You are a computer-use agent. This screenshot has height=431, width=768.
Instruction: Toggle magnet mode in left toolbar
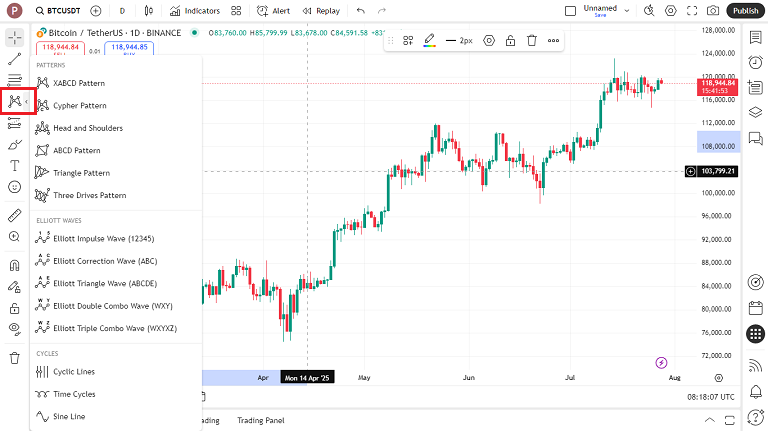(14, 266)
